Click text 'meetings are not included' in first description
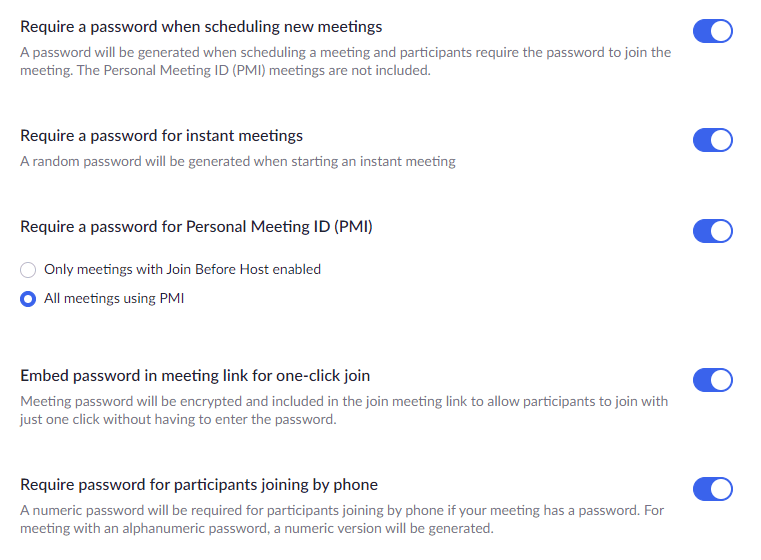Image resolution: width=761 pixels, height=560 pixels. point(350,71)
